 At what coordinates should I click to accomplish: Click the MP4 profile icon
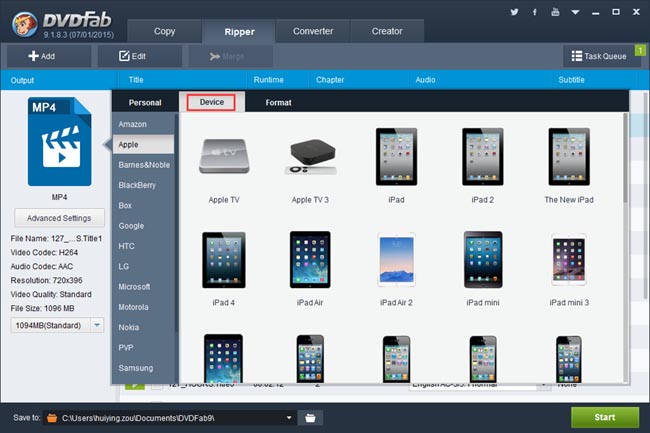[x=59, y=142]
